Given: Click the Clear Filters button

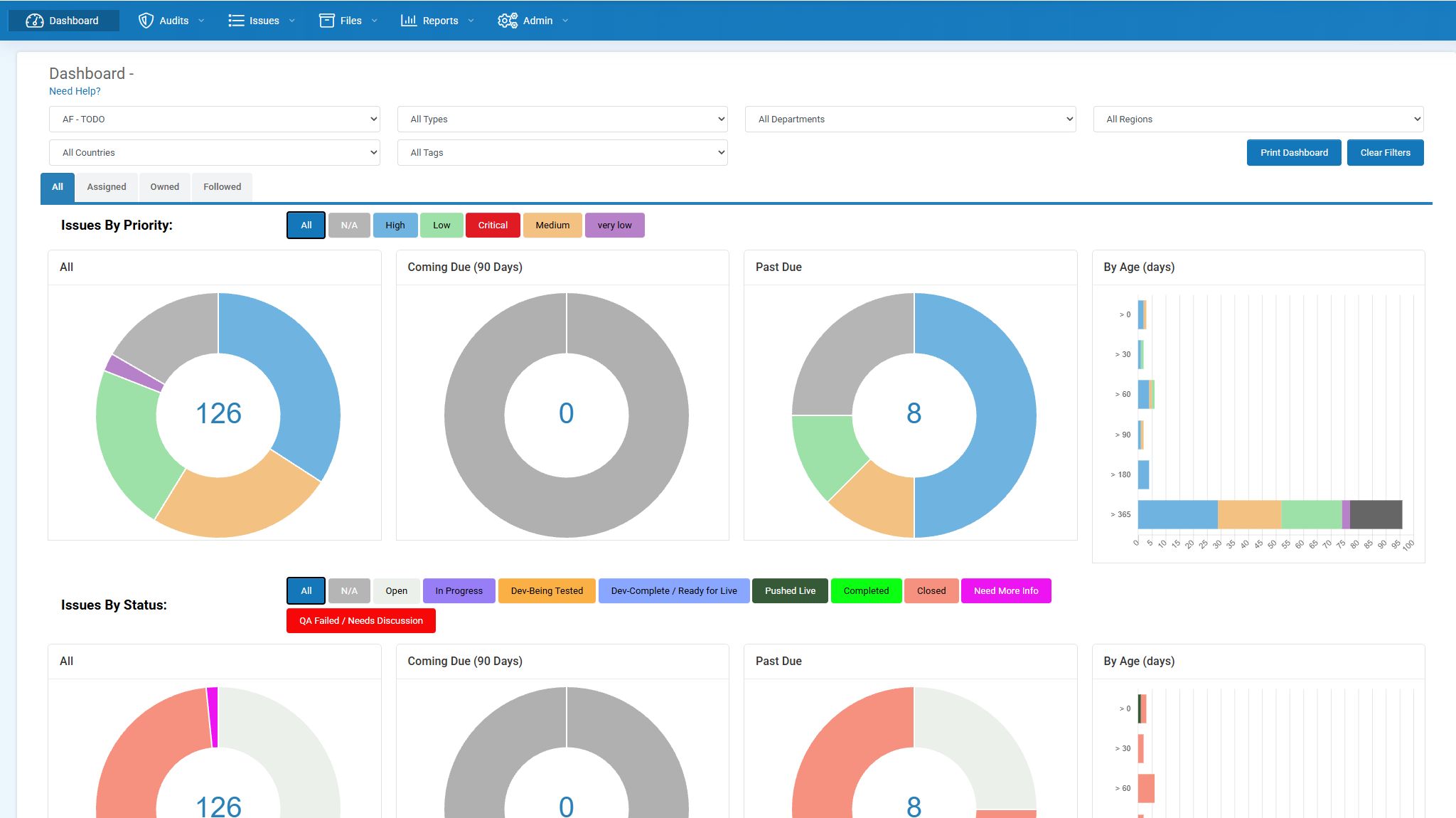Looking at the screenshot, I should point(1385,152).
